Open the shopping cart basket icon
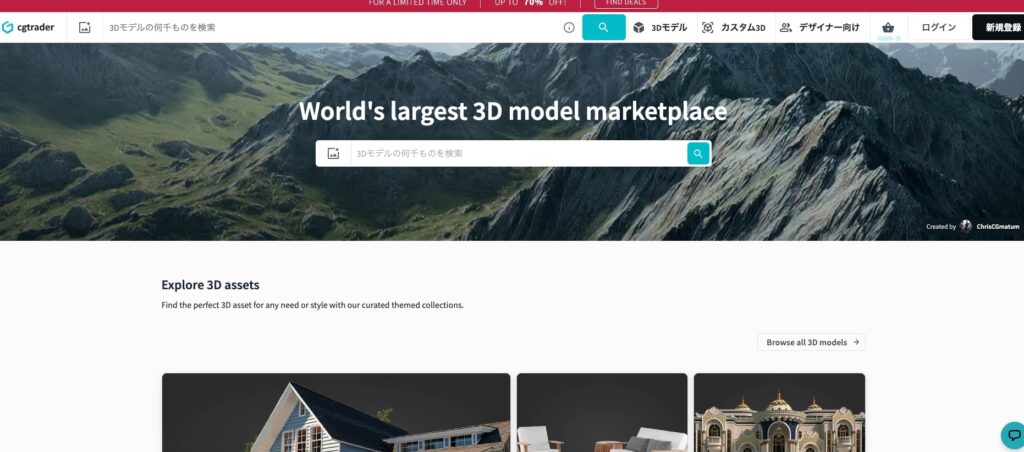1024x452 pixels. (x=888, y=27)
